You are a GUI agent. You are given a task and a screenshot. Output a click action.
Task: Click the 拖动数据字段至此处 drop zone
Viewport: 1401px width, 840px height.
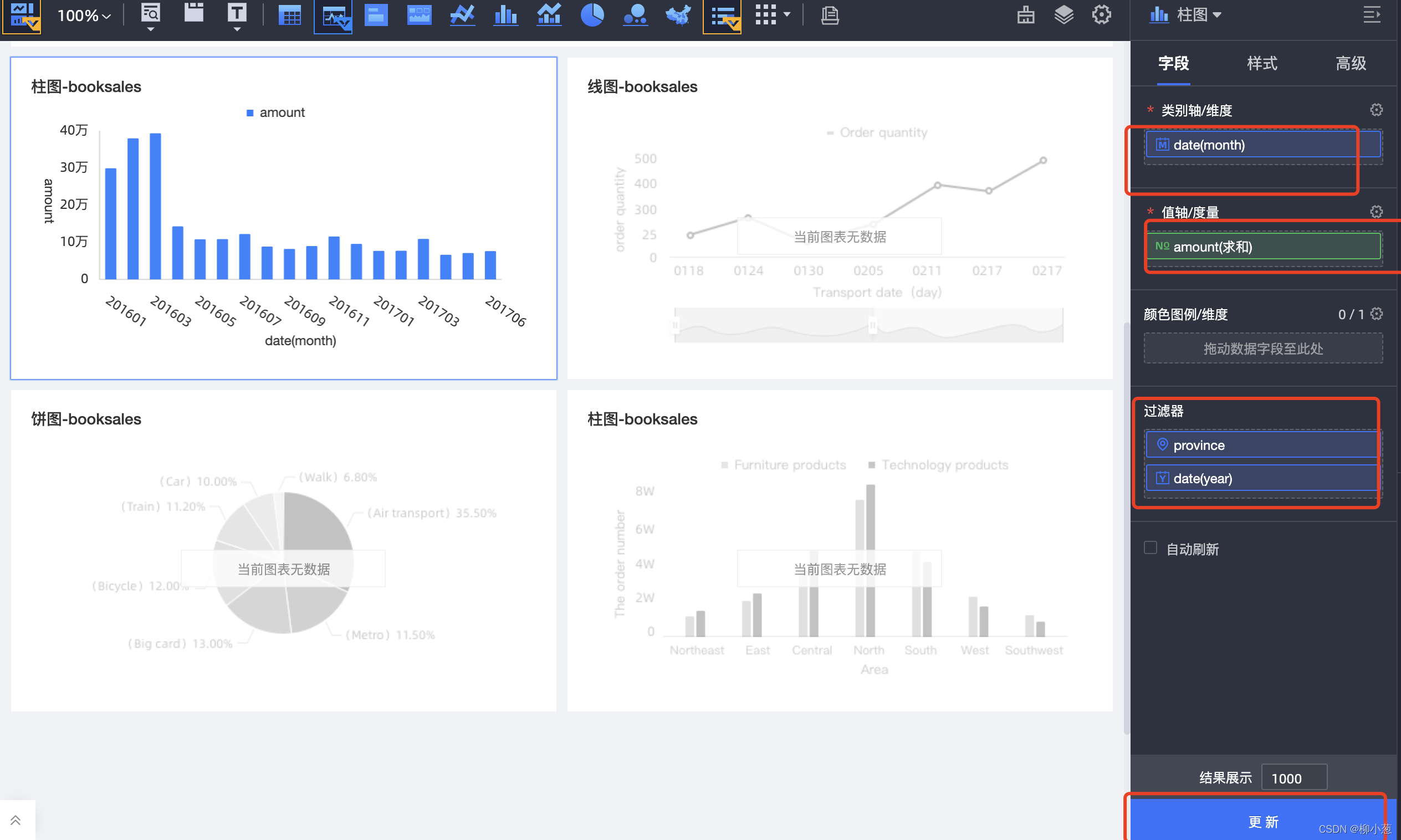tap(1263, 349)
